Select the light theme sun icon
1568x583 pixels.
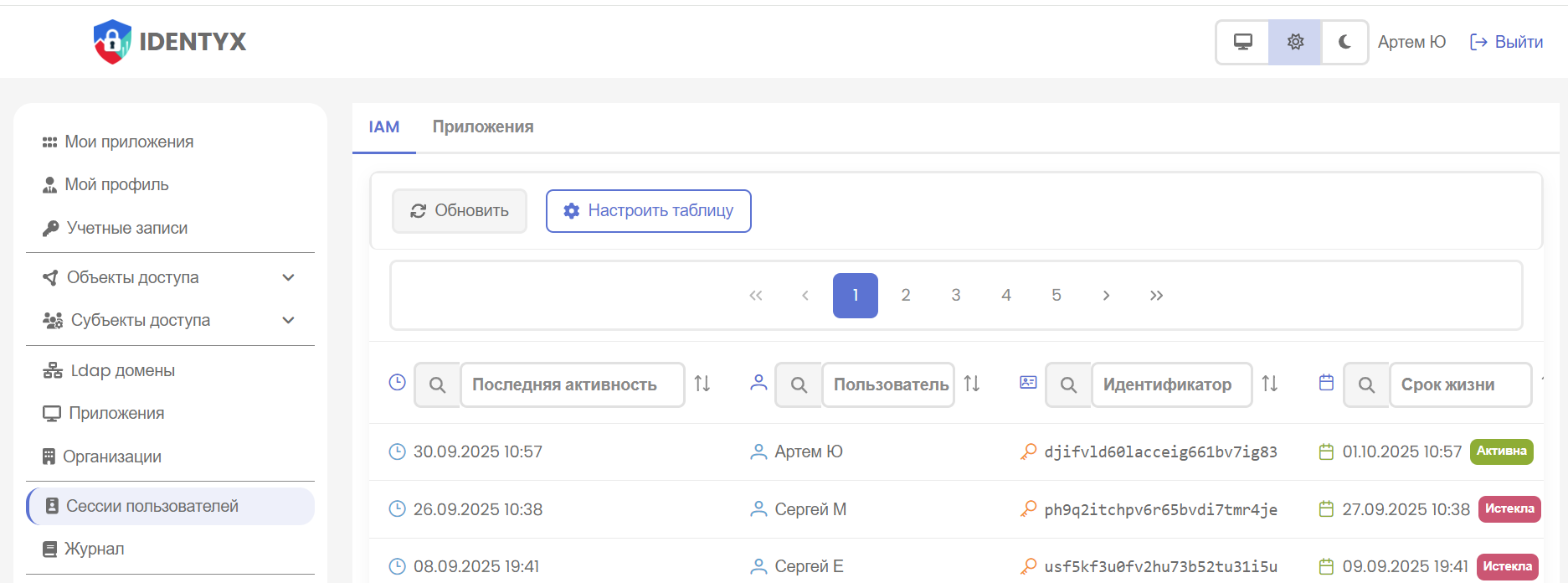coord(1295,42)
